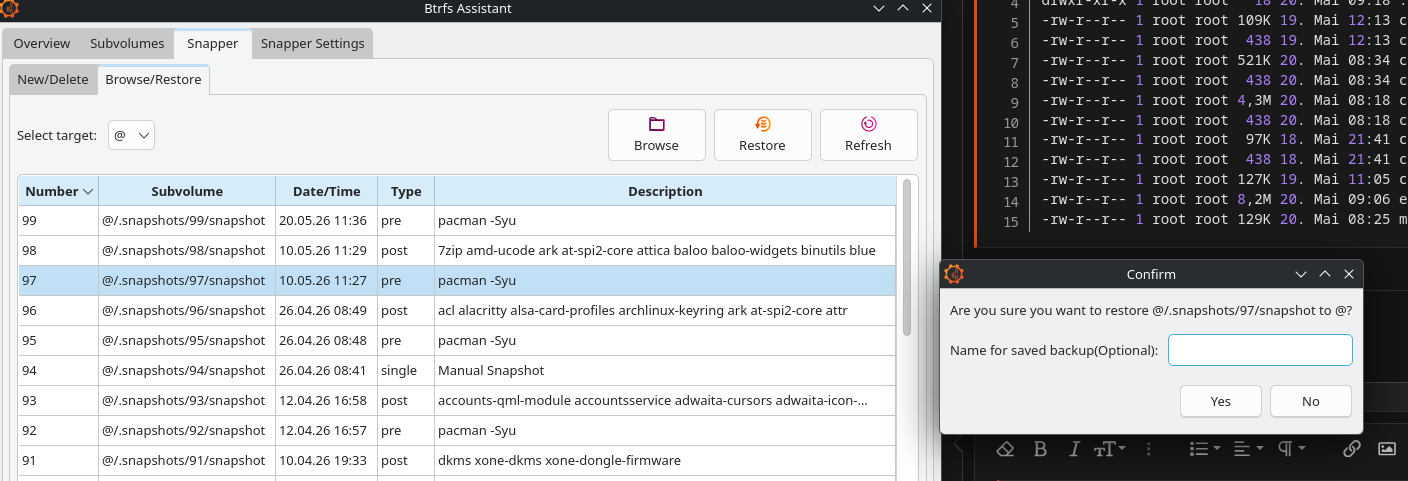Cancel restore by clicking No
The height and width of the screenshot is (481, 1408).
pyautogui.click(x=1311, y=401)
